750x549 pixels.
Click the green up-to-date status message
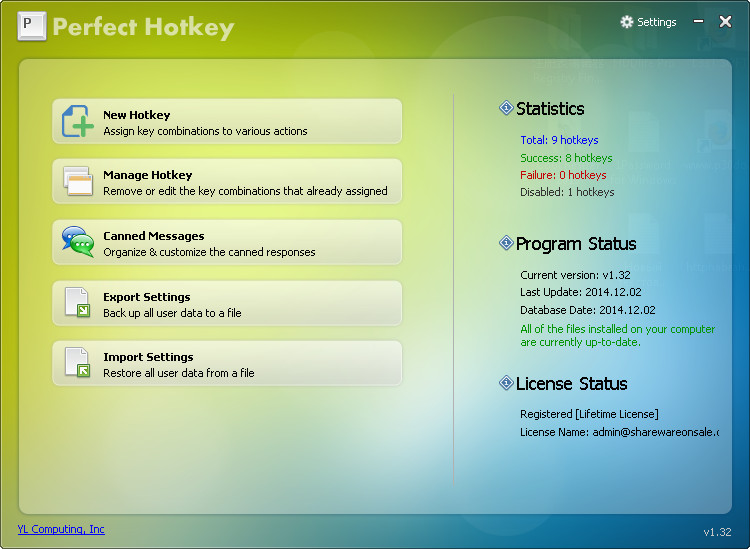pos(618,336)
